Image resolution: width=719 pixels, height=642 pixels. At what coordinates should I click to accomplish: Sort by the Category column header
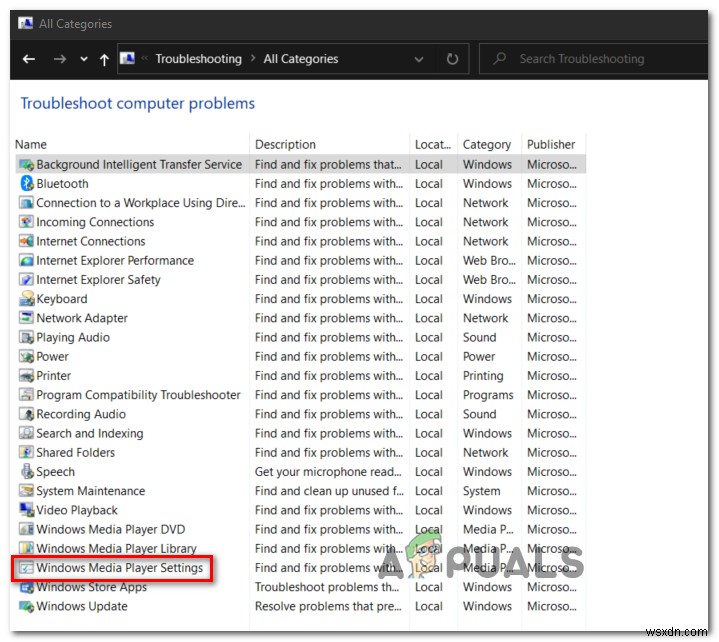[487, 144]
